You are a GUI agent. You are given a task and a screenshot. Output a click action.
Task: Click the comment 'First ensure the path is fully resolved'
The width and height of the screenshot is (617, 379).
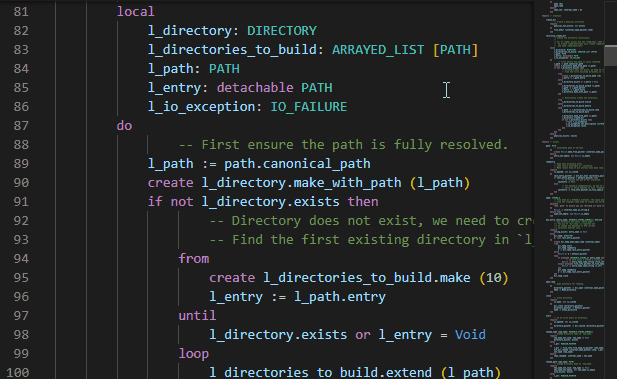coord(344,145)
